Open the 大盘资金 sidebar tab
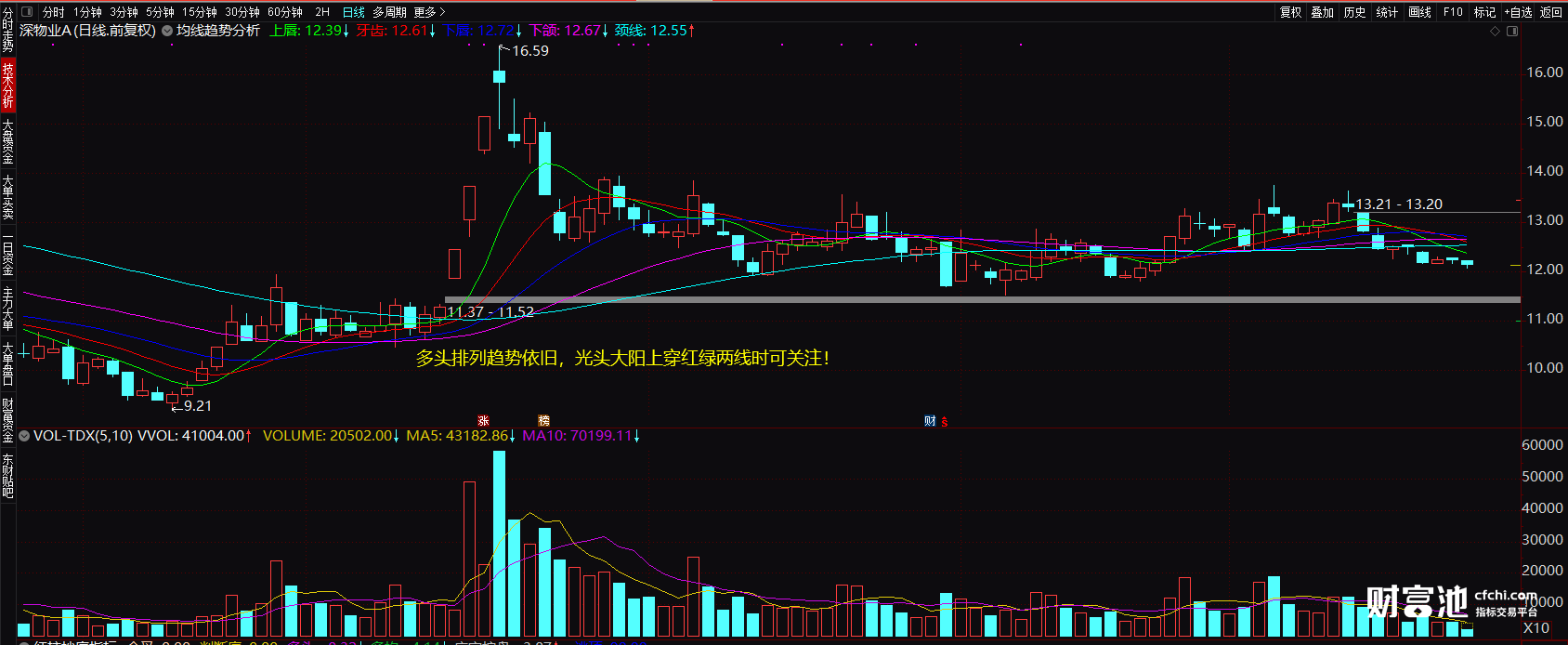Screen dimensions: 1568x645 [x=7, y=140]
